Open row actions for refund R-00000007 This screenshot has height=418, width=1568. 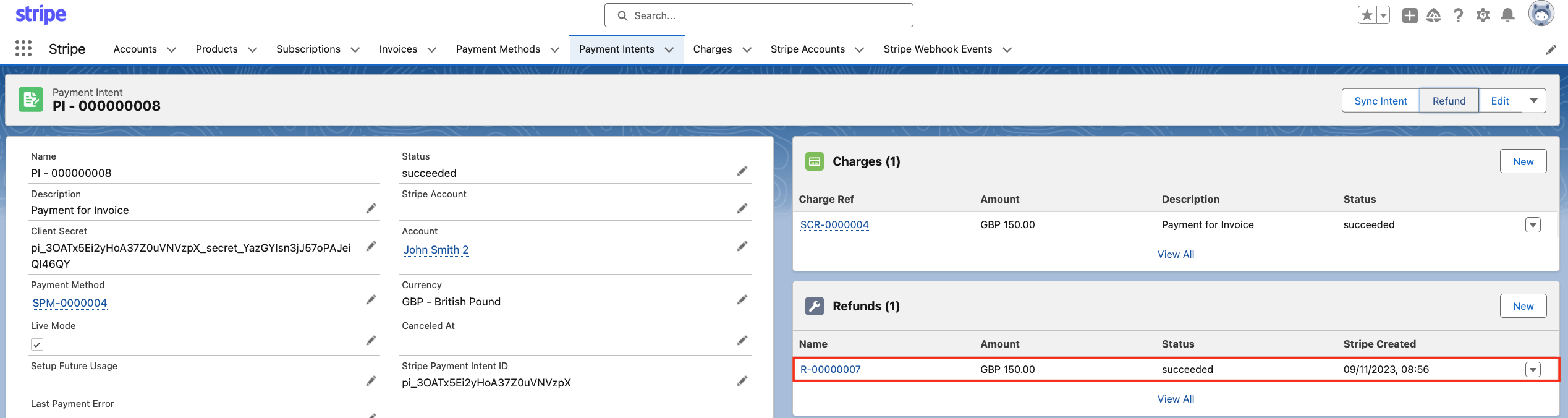coord(1533,370)
